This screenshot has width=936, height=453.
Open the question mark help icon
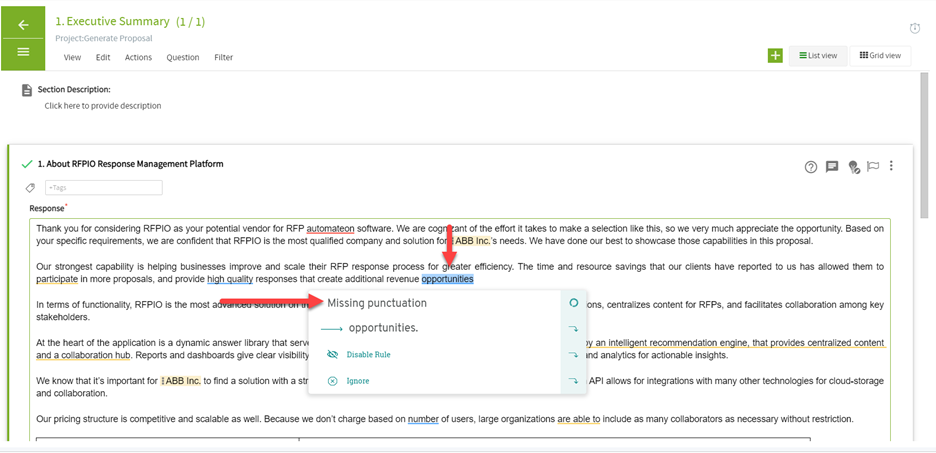point(810,167)
